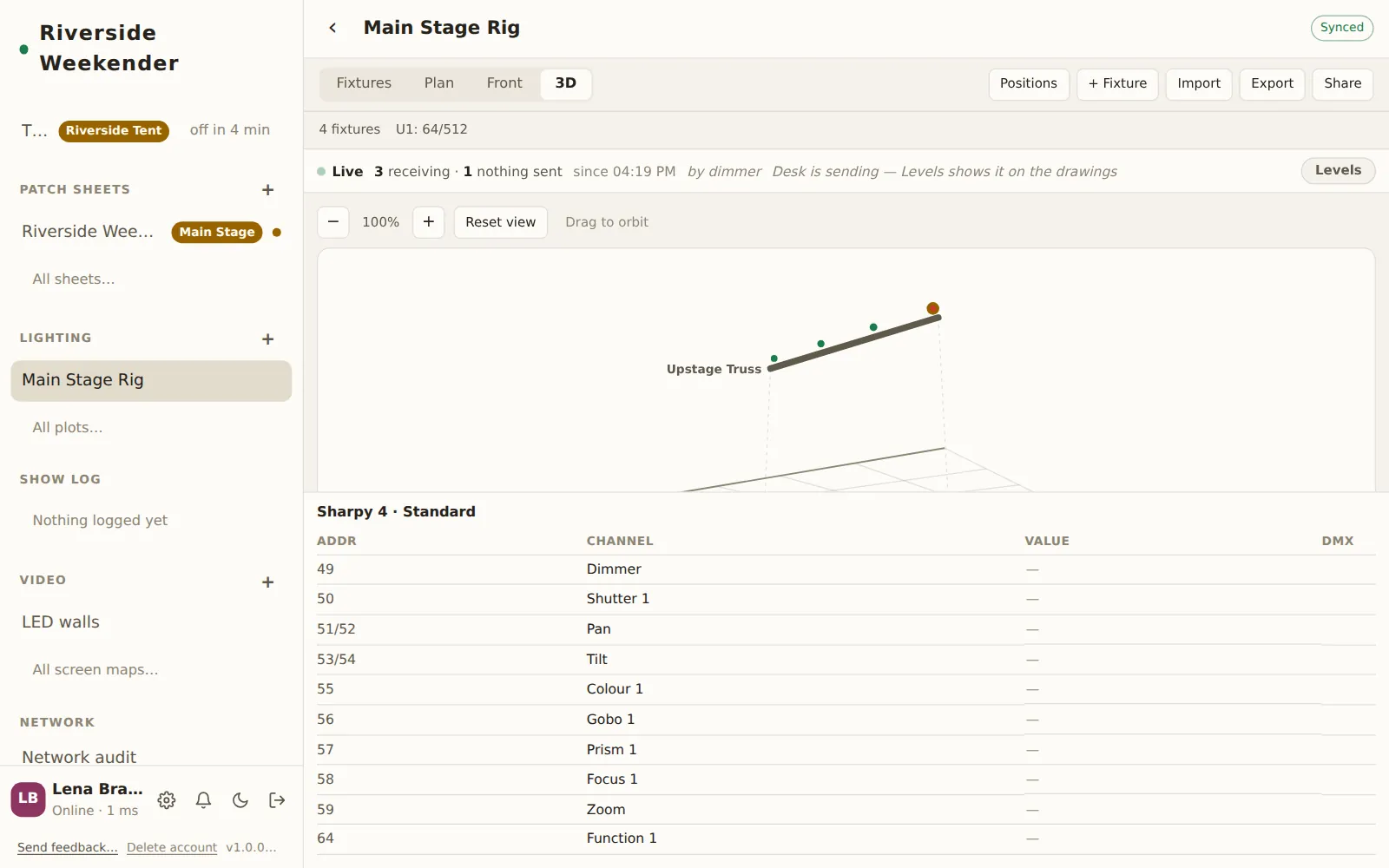
Task: Toggle dark mode moon icon
Action: click(x=240, y=800)
